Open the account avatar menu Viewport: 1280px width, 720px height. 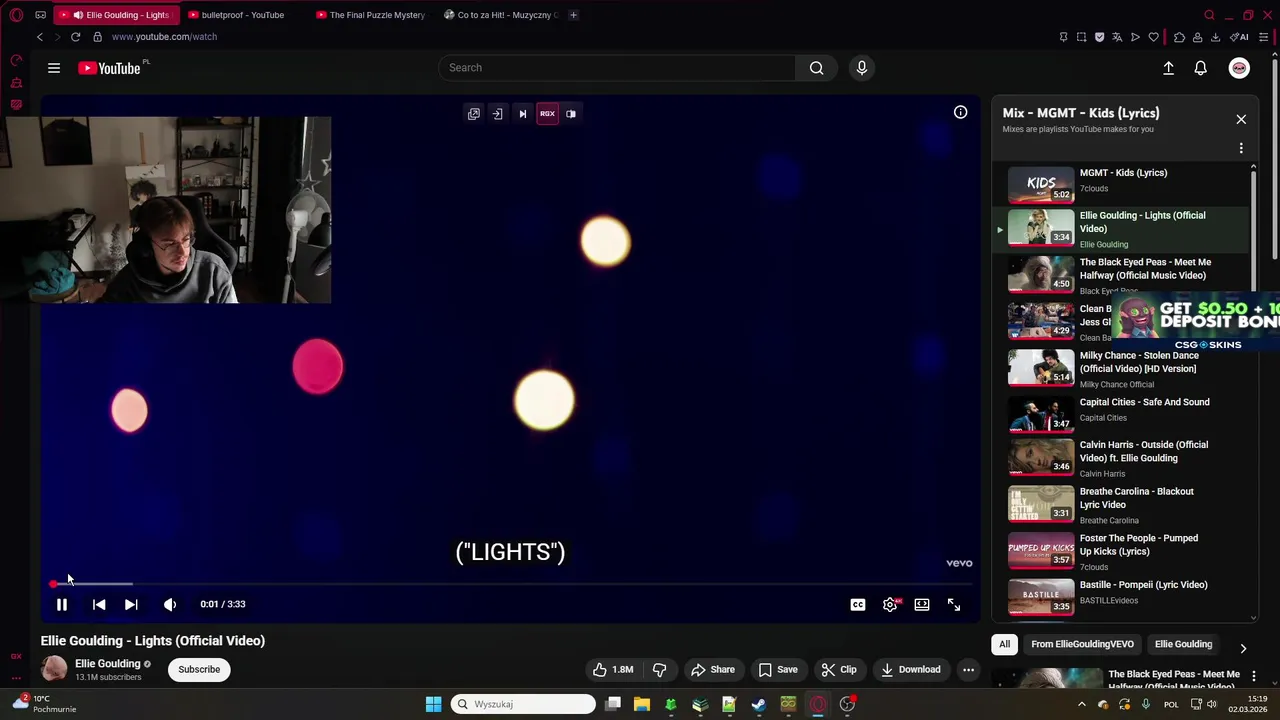[1239, 68]
